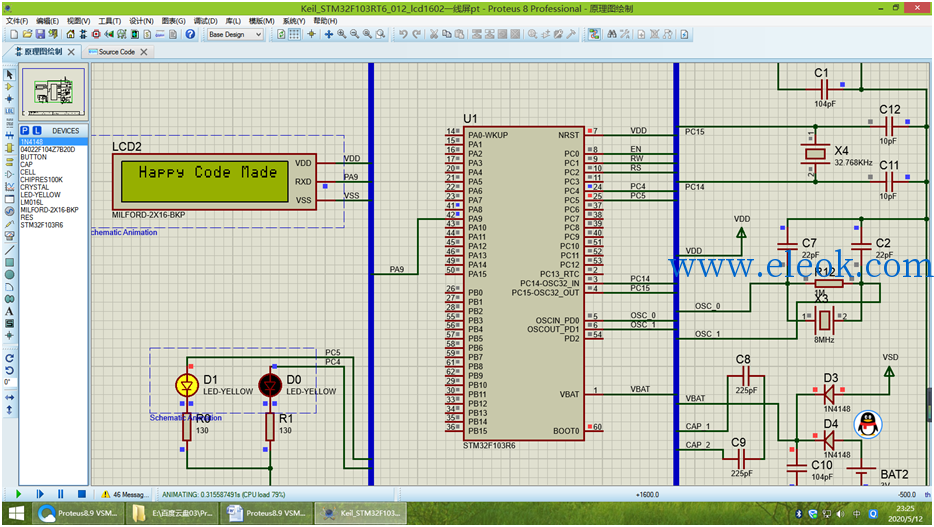Open the 文件(F) menu
Viewport: 934px width, 527px height.
16,21
